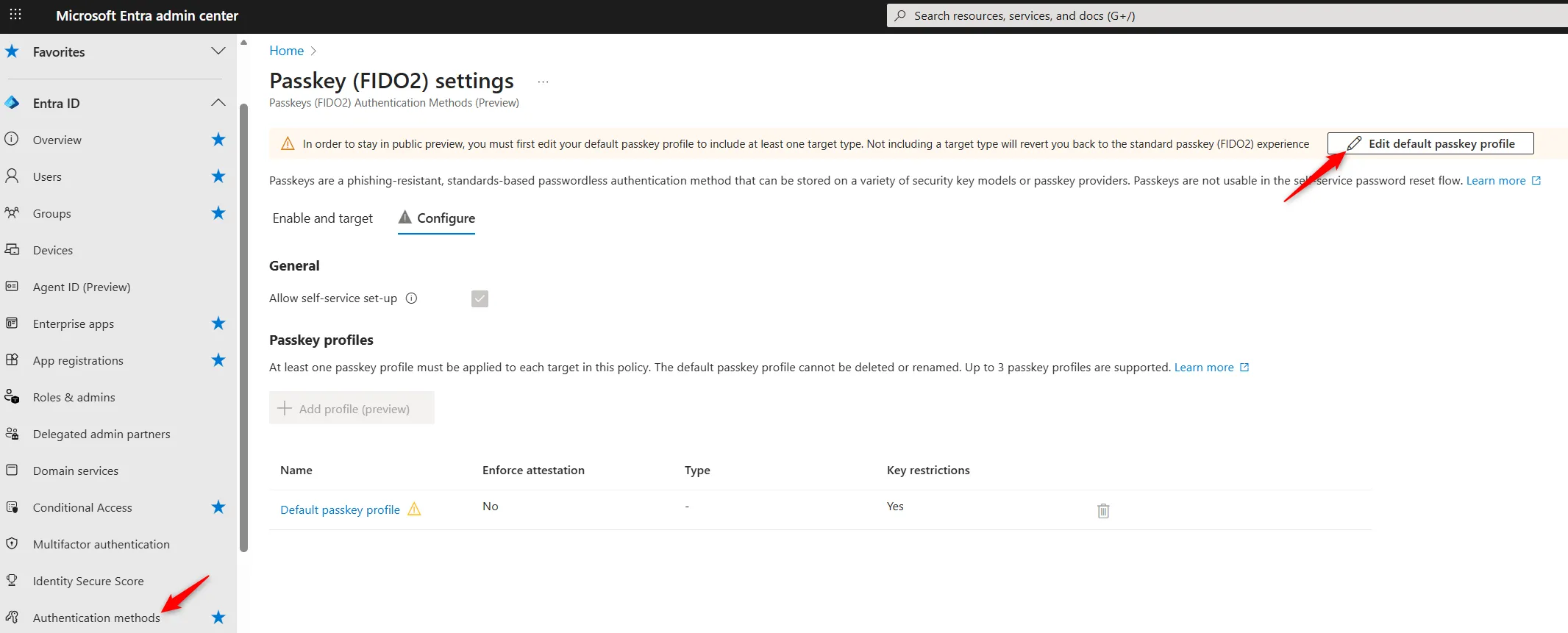Click the Multifactor authentication shield icon
The image size is (1568, 633).
click(x=13, y=544)
